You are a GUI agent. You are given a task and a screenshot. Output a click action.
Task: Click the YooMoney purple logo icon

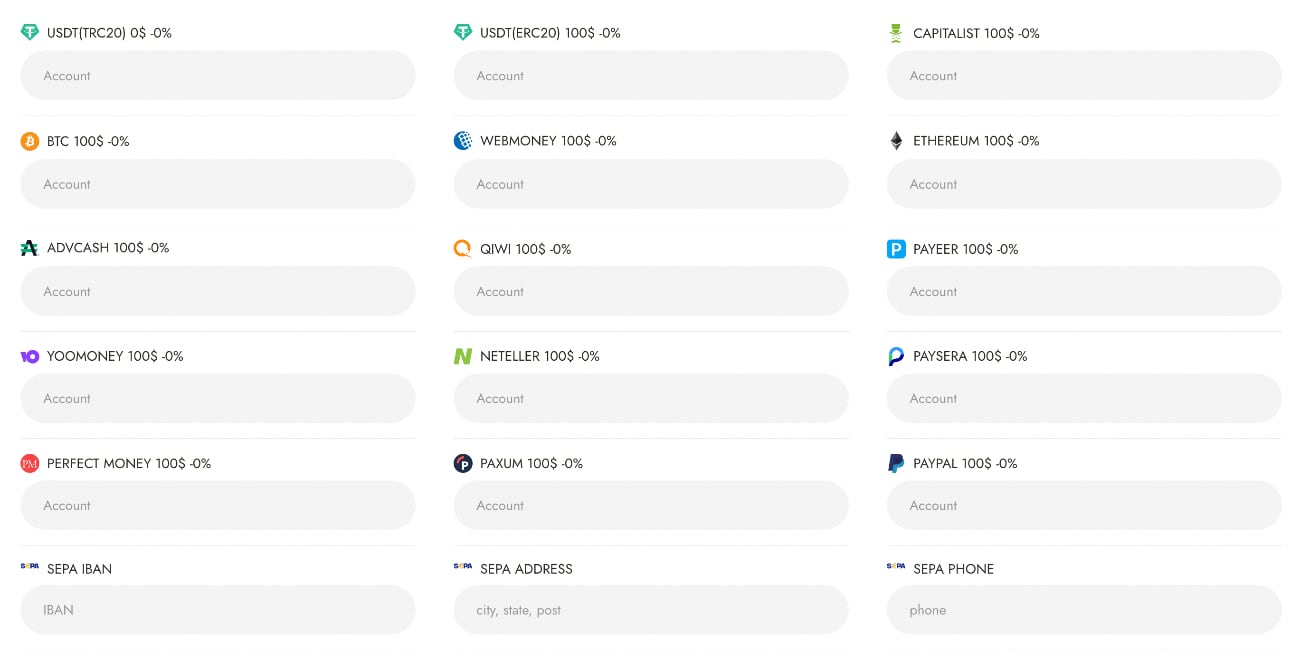(x=30, y=356)
